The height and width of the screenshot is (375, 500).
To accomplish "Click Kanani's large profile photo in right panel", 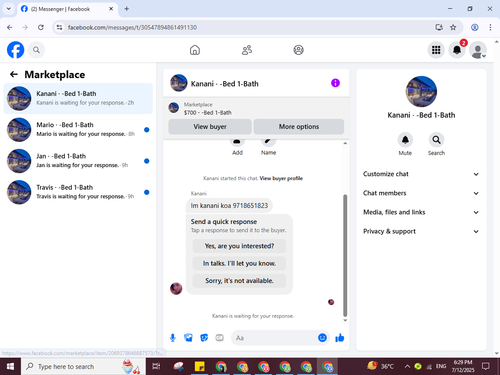I will [x=421, y=92].
